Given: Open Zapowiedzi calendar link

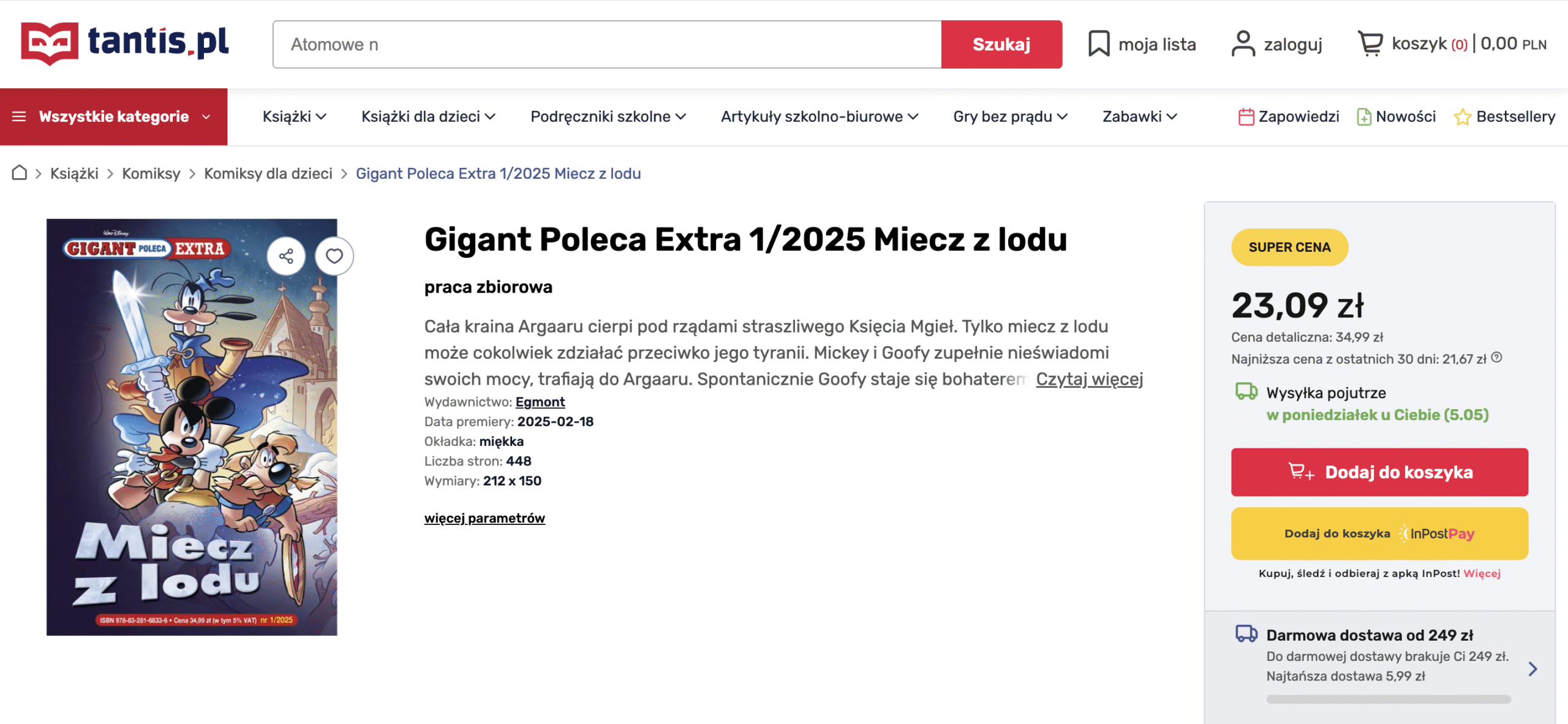Looking at the screenshot, I should click(1289, 116).
